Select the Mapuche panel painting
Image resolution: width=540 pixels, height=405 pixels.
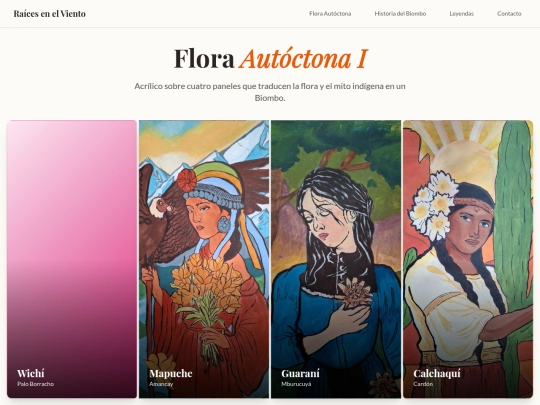coord(204,259)
